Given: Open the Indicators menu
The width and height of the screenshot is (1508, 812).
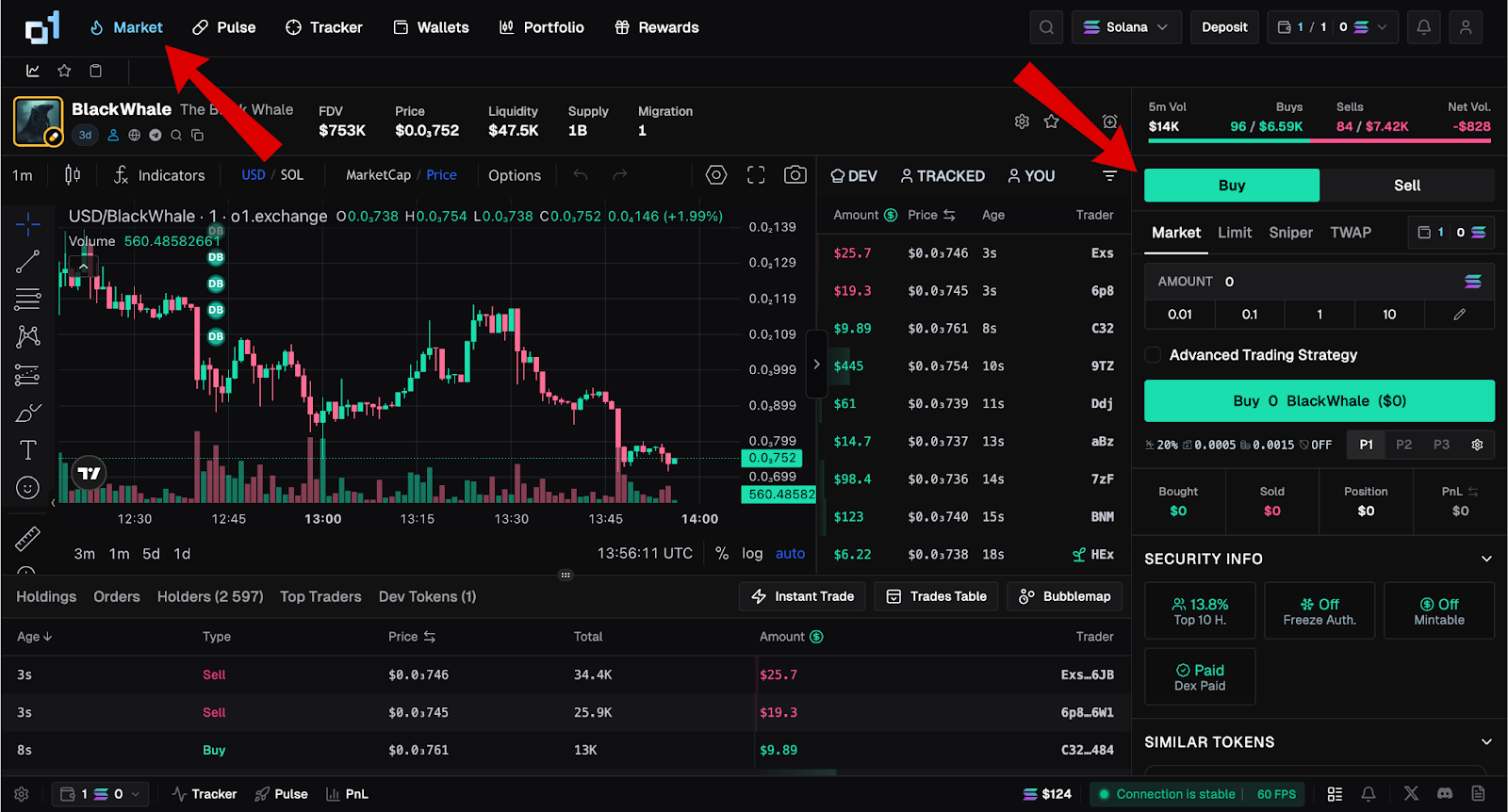Looking at the screenshot, I should [x=158, y=175].
